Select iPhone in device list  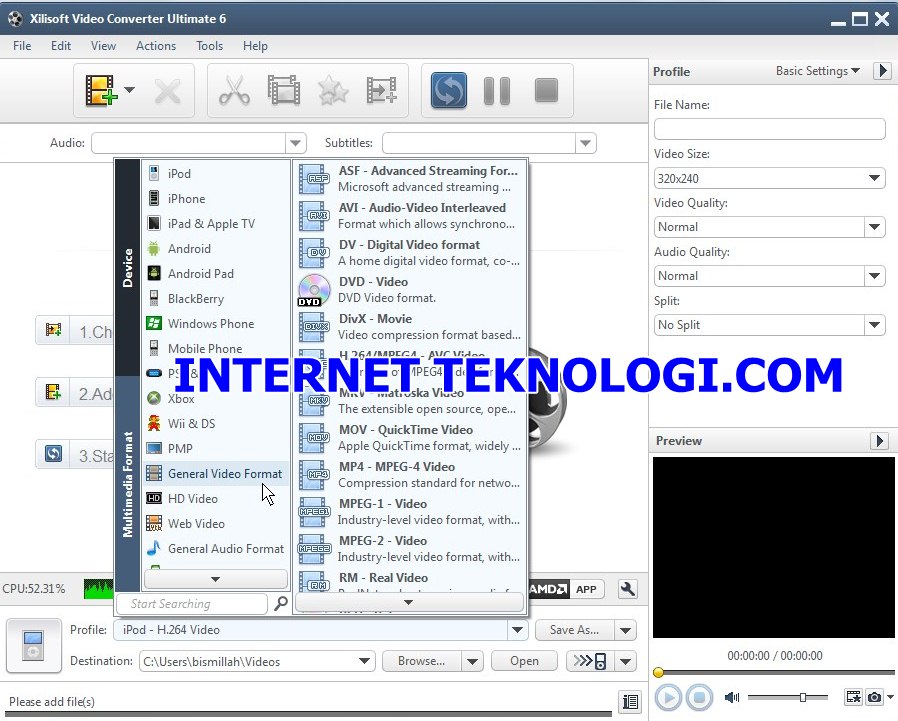click(x=215, y=199)
